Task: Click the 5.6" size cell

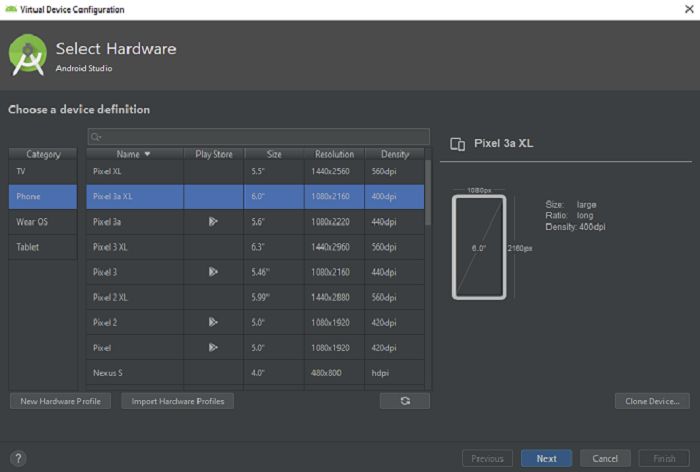Action: (274, 222)
